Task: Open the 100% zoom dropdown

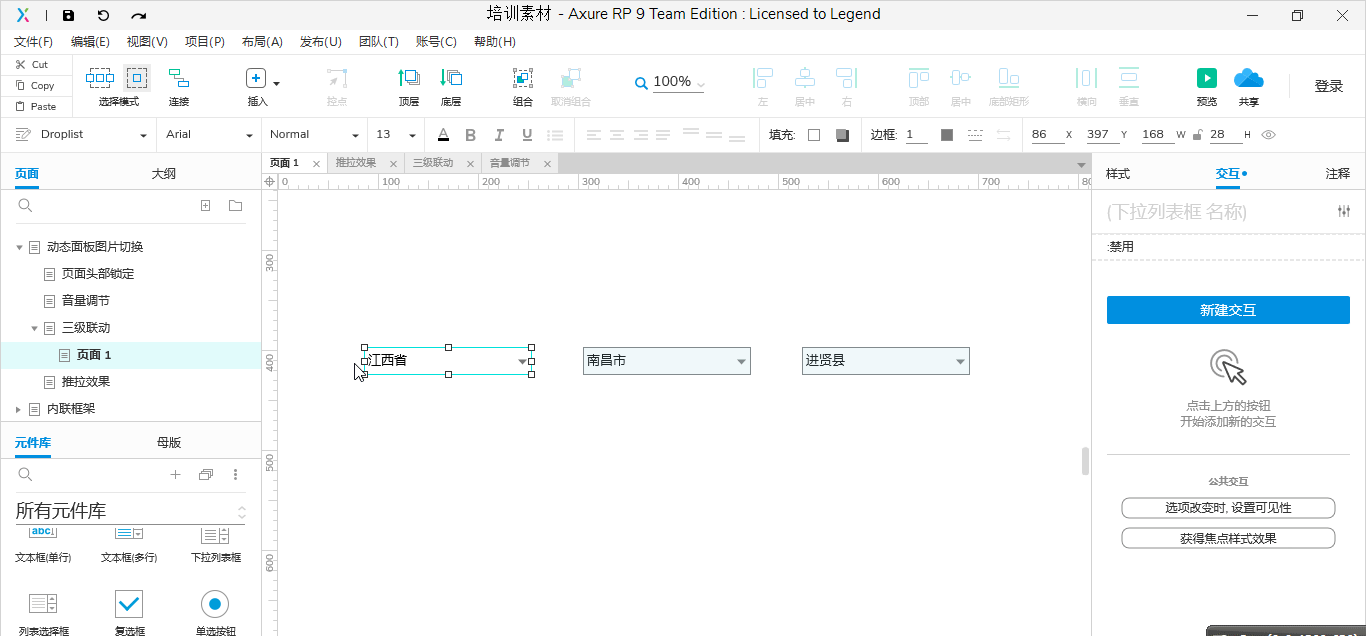Action: [x=700, y=84]
